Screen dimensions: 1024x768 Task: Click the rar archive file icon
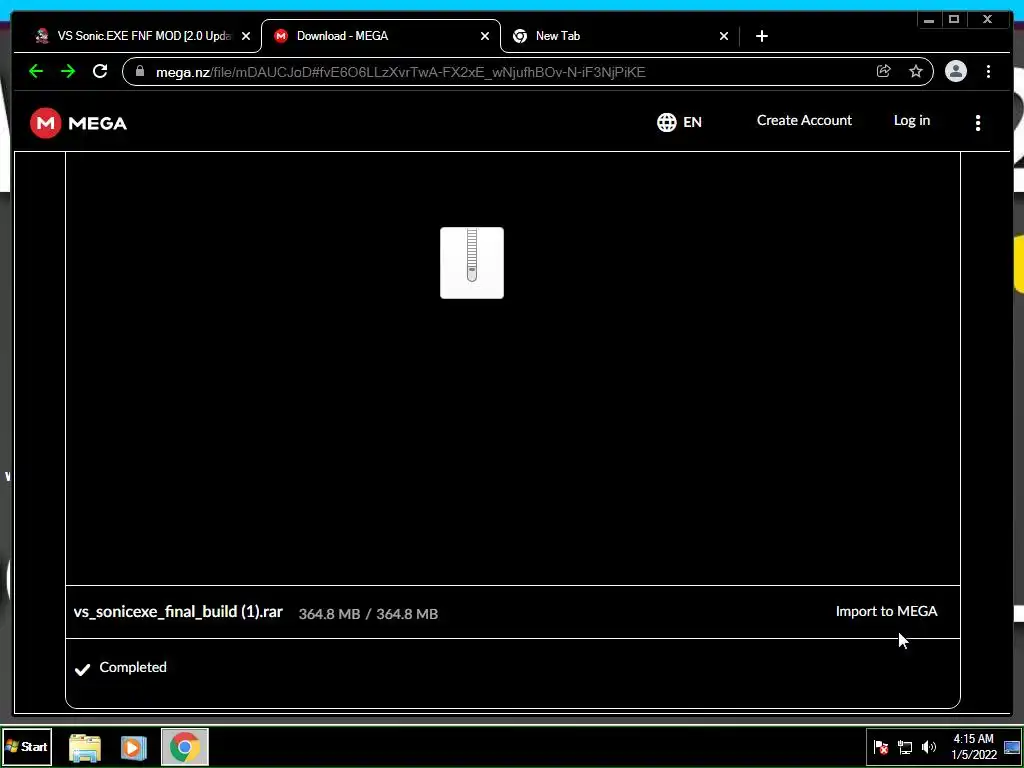472,263
